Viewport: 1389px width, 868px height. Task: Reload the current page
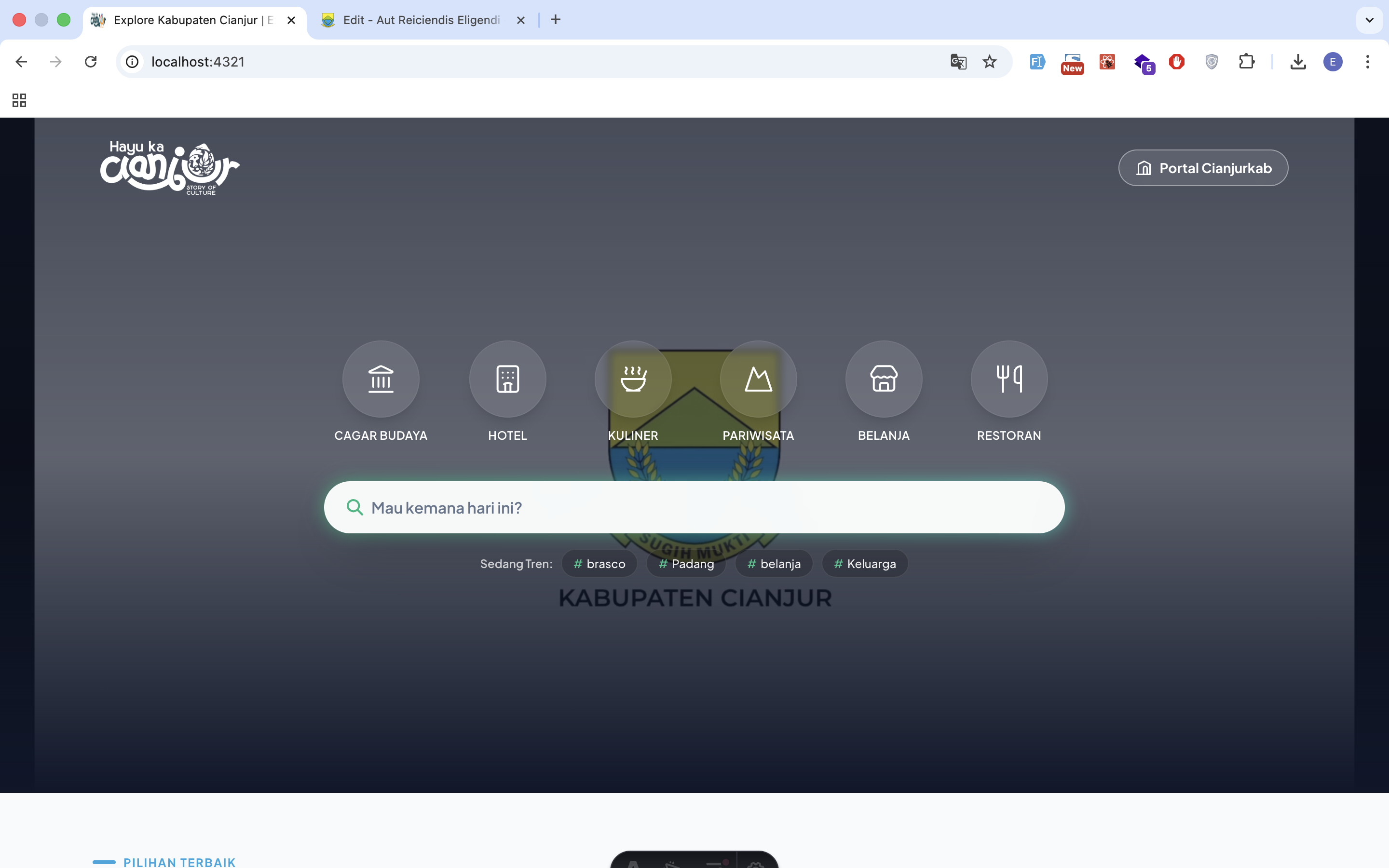pos(90,61)
